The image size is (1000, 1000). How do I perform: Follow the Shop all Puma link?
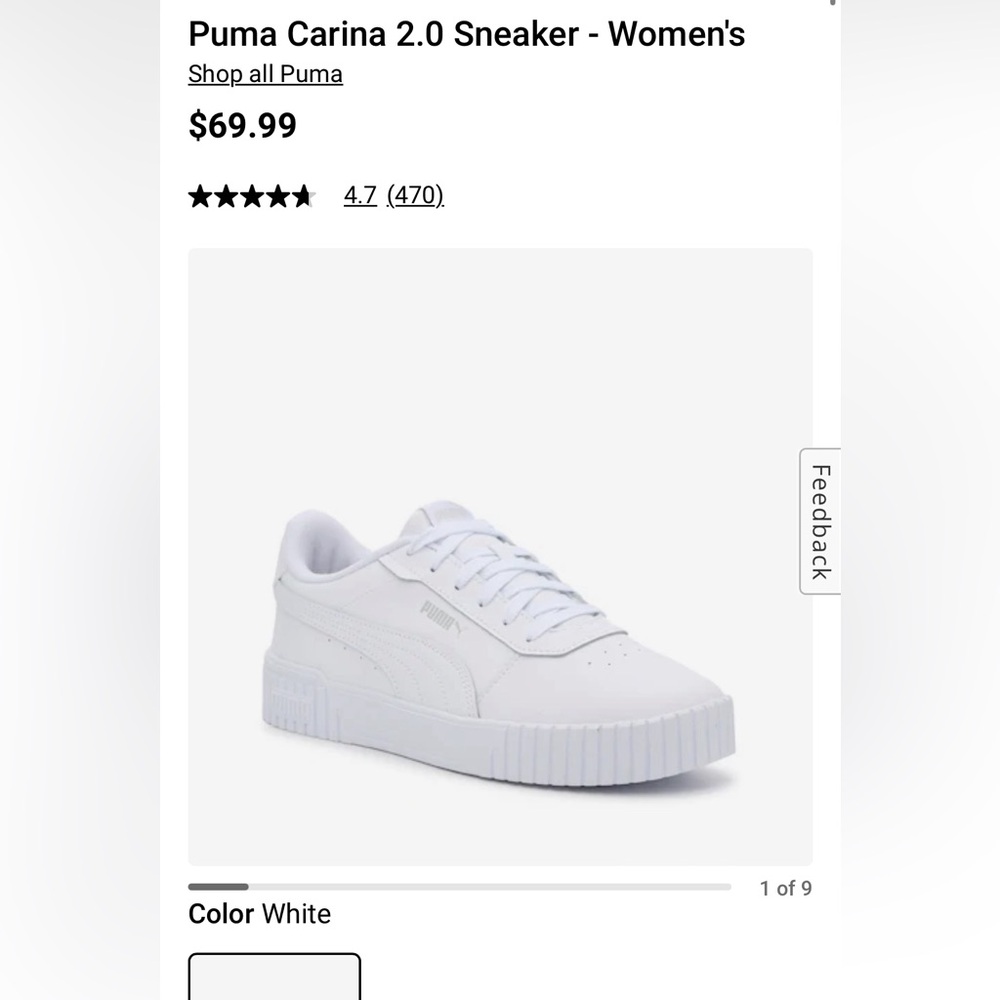pyautogui.click(x=264, y=73)
